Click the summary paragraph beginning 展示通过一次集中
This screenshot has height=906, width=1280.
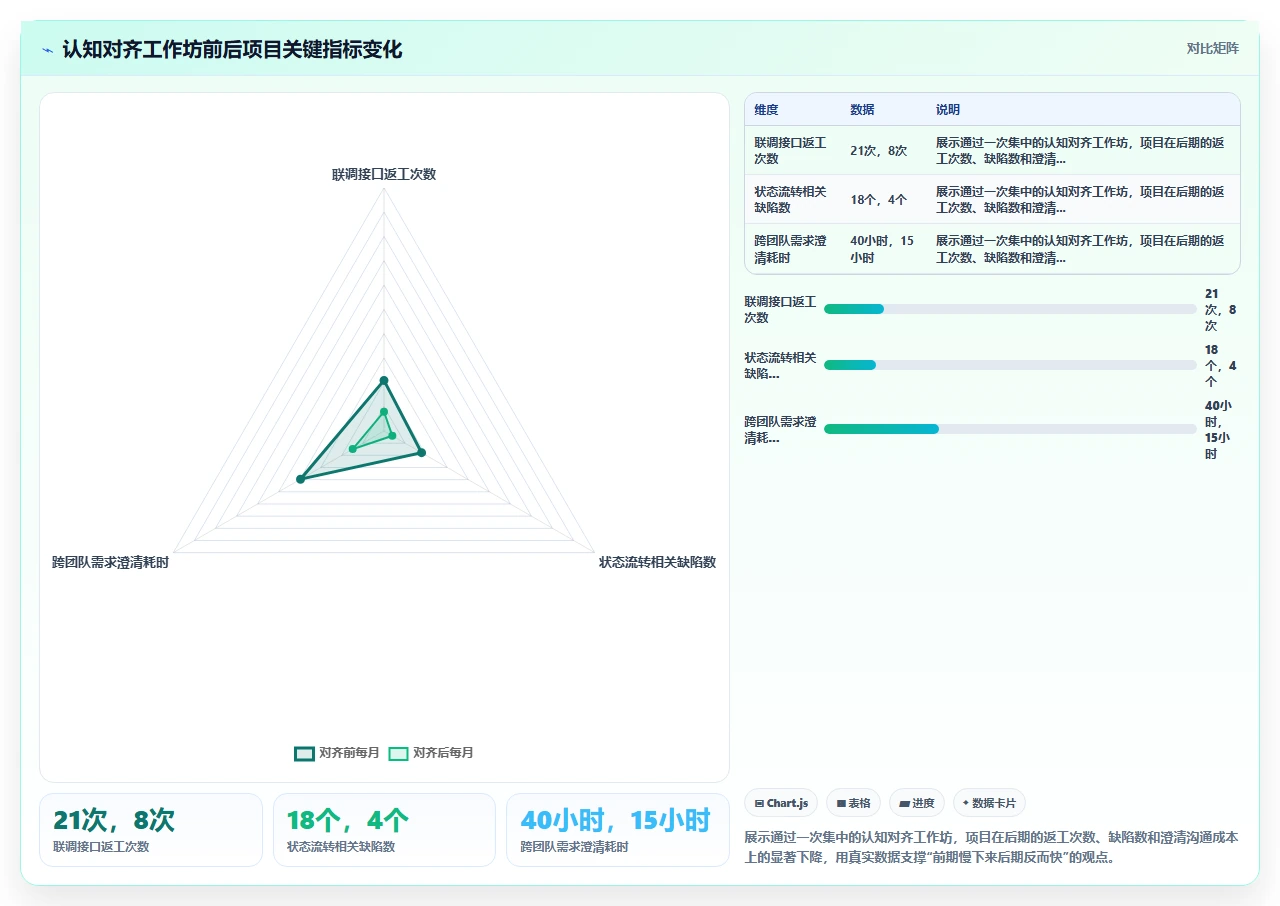992,847
